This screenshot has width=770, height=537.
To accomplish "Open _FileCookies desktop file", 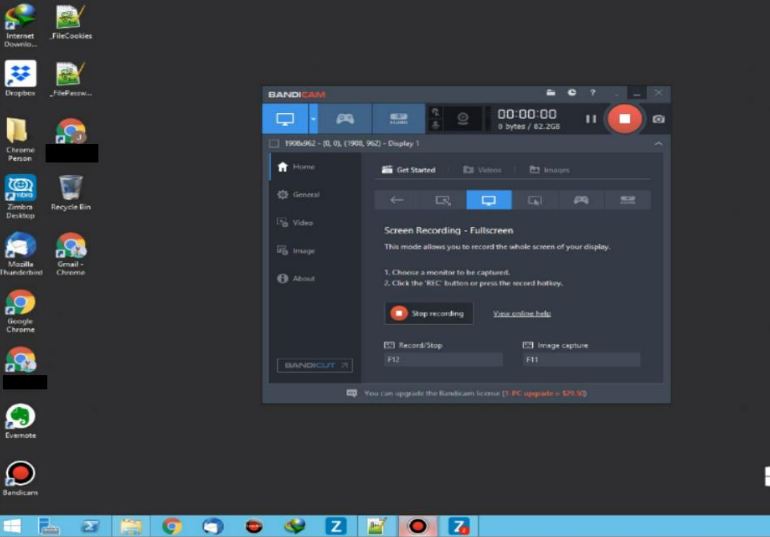I will (x=71, y=22).
